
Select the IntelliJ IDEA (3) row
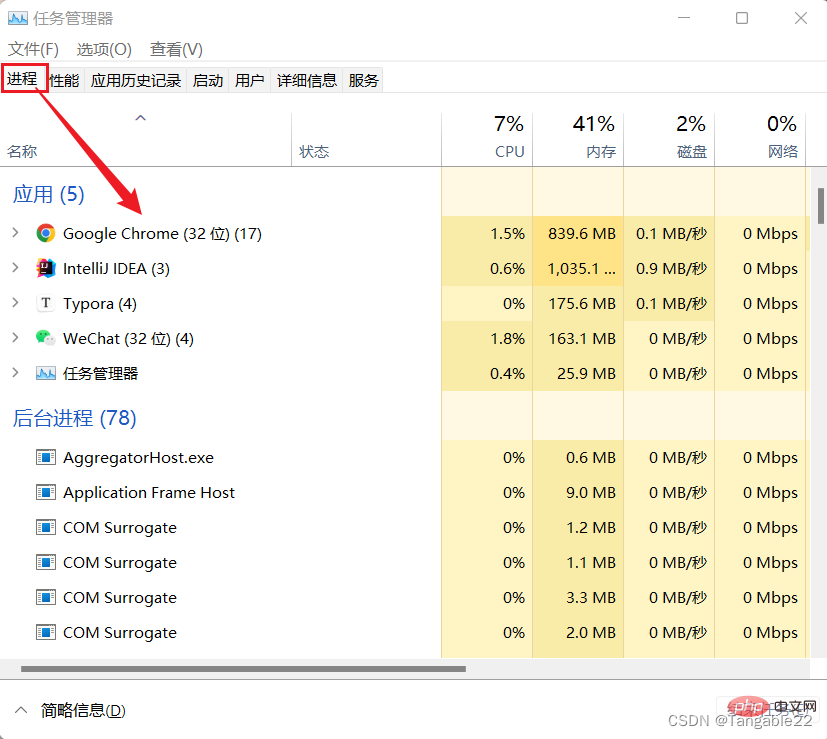tap(403, 268)
